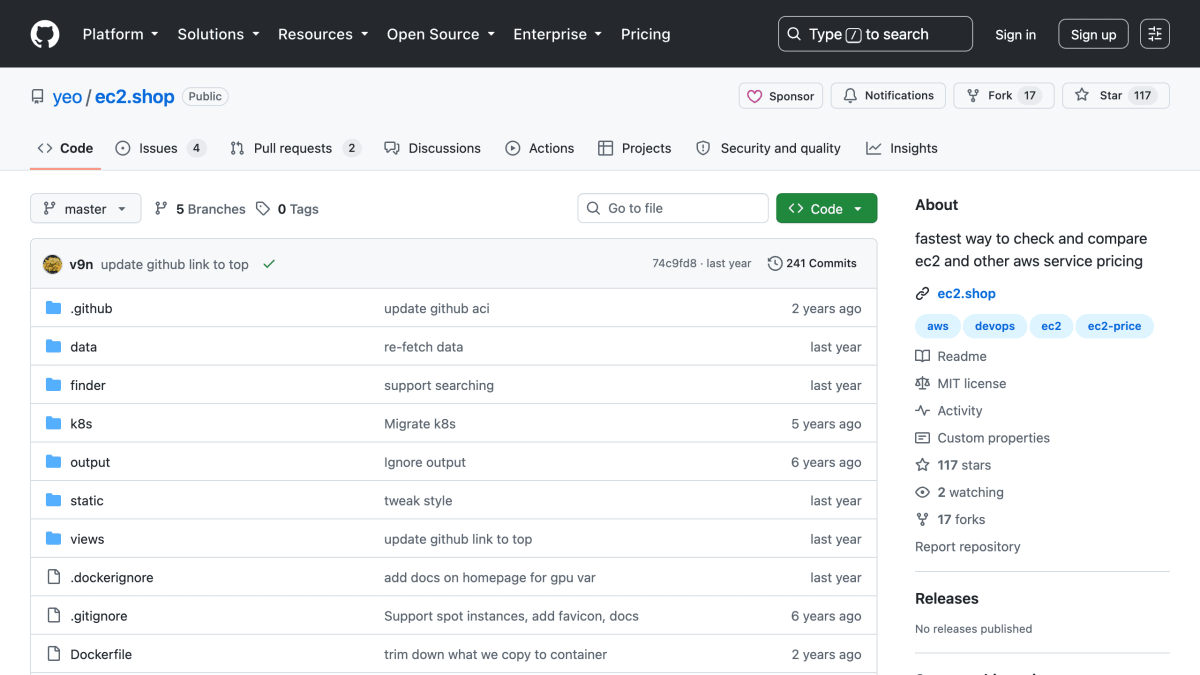Screen dimensions: 1200x675
Task: Open the static folder icon
Action: 54,500
